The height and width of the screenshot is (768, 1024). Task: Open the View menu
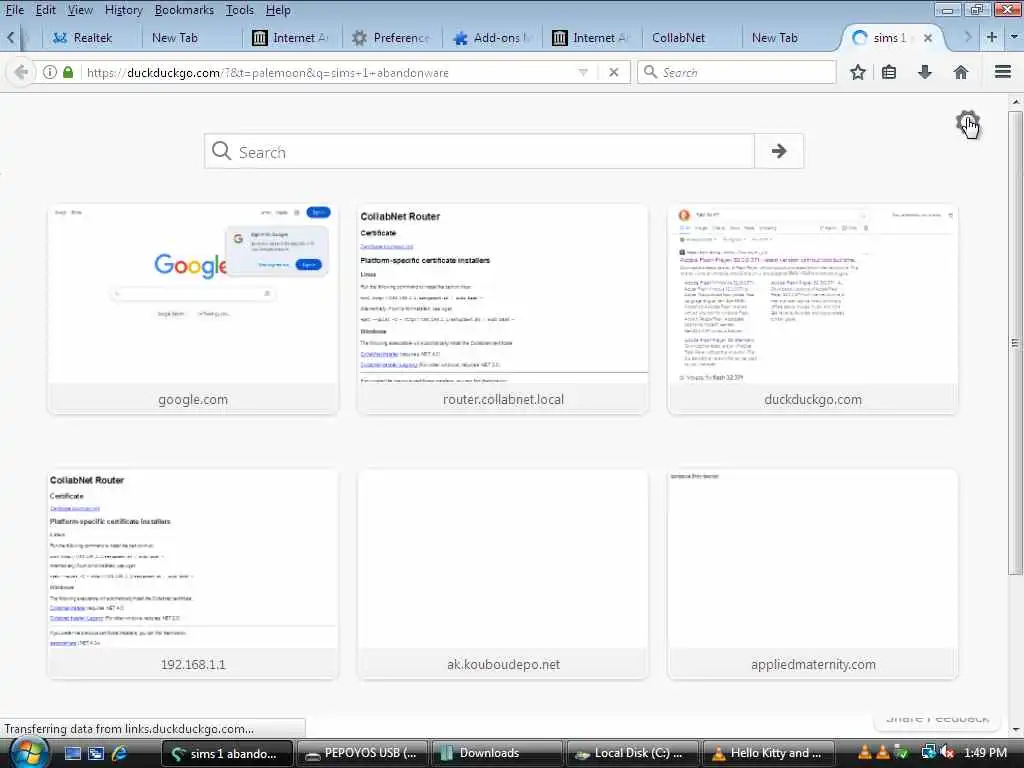click(80, 10)
